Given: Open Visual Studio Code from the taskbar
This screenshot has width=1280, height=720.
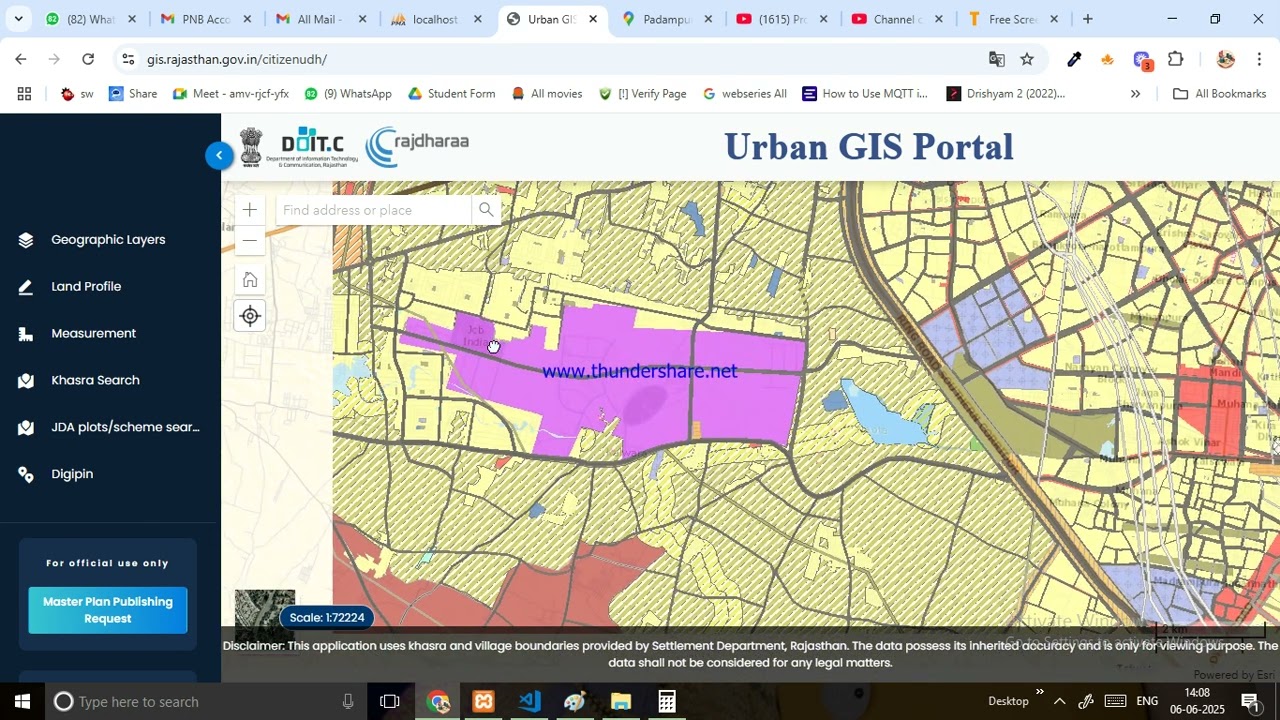Looking at the screenshot, I should coord(529,702).
